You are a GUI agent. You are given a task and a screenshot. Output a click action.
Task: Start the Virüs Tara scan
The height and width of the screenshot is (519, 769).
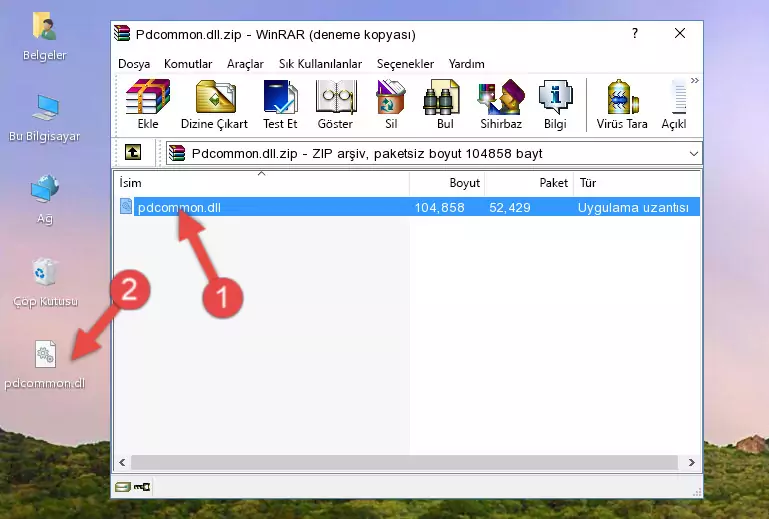(622, 104)
